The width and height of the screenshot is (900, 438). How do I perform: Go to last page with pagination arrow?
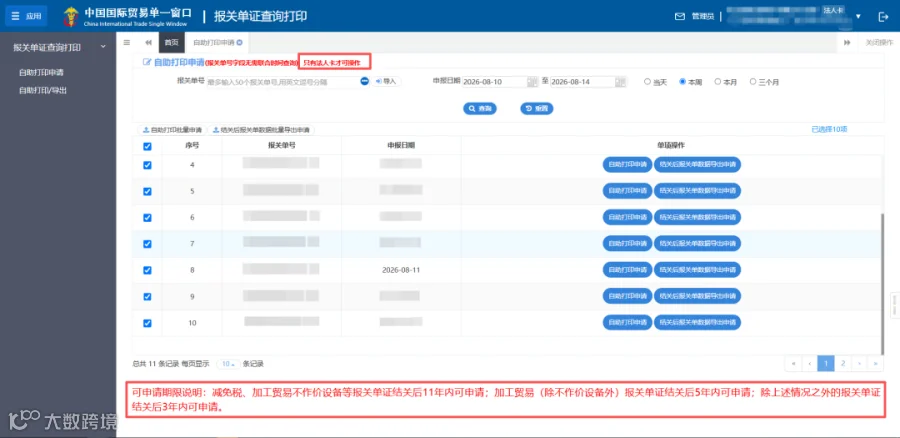click(875, 363)
